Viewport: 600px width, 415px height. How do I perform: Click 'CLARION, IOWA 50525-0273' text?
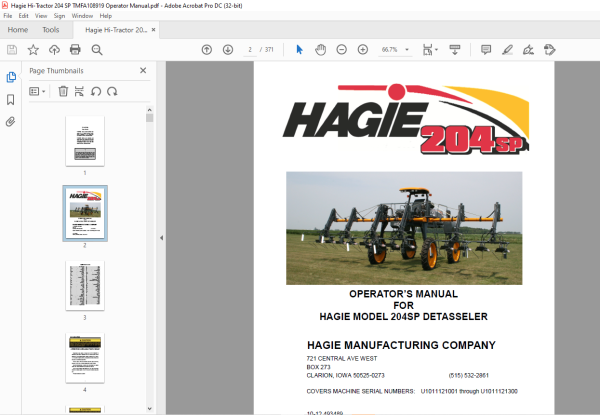346,375
